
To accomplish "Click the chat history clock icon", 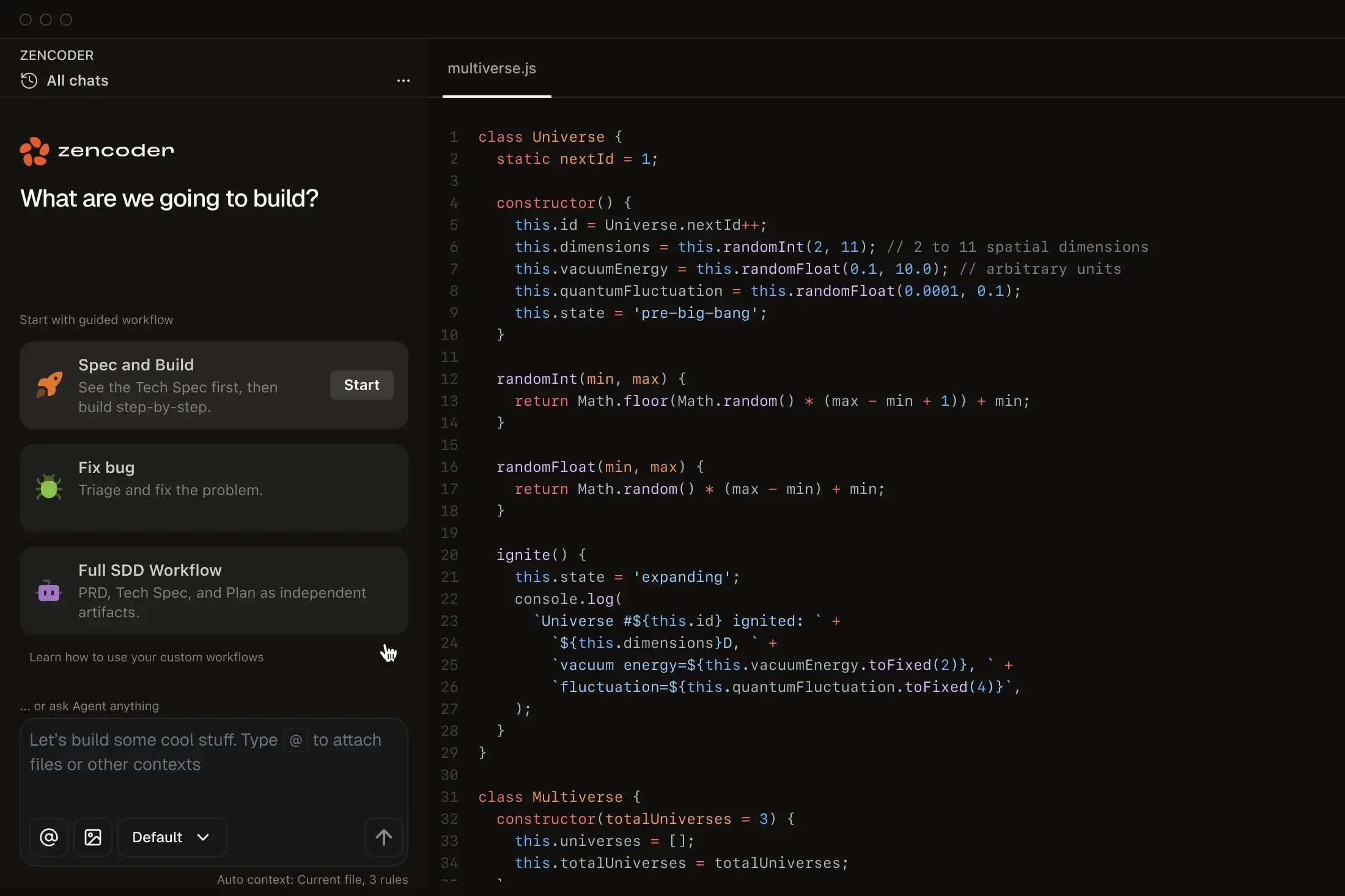I will coord(29,81).
